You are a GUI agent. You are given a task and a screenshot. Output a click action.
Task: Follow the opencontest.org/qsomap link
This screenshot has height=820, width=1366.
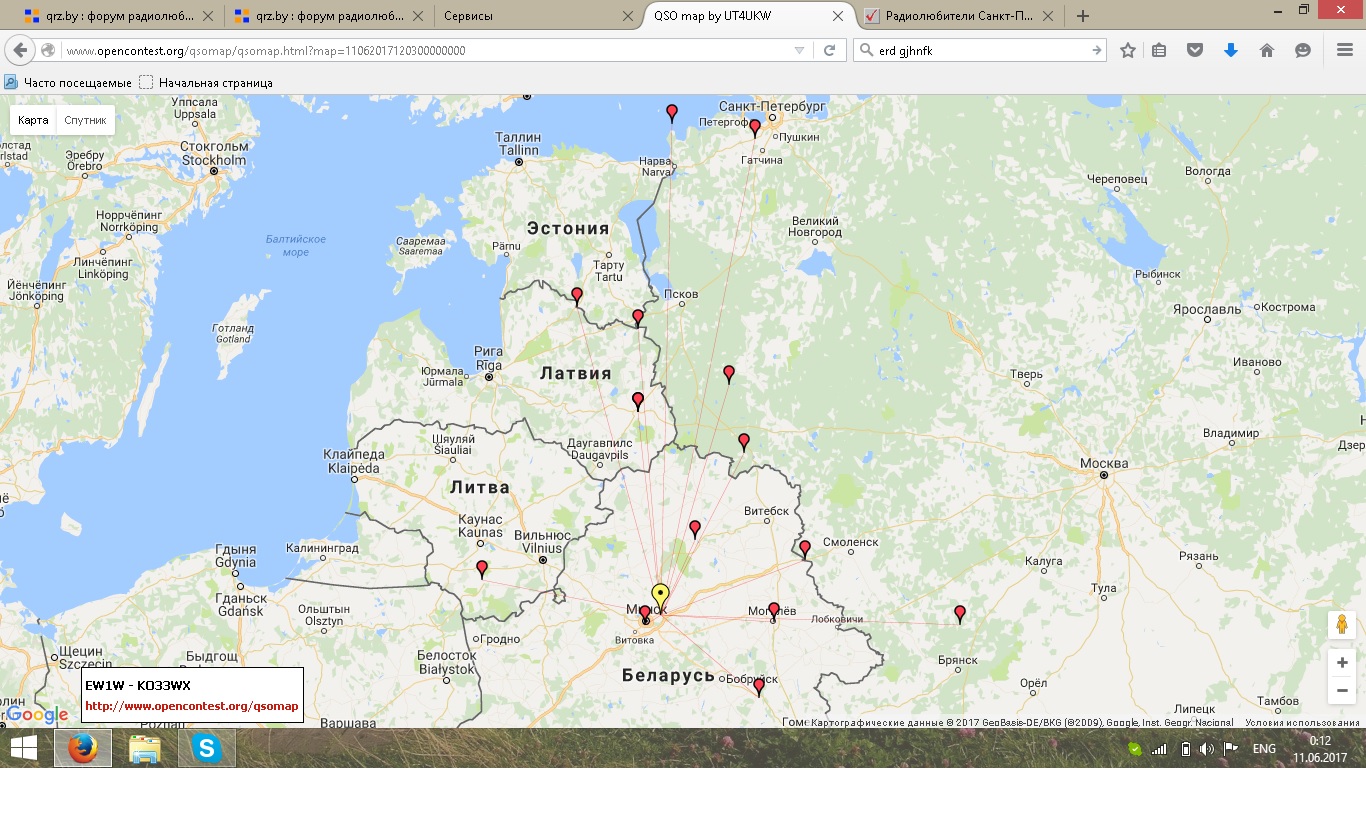(191, 706)
